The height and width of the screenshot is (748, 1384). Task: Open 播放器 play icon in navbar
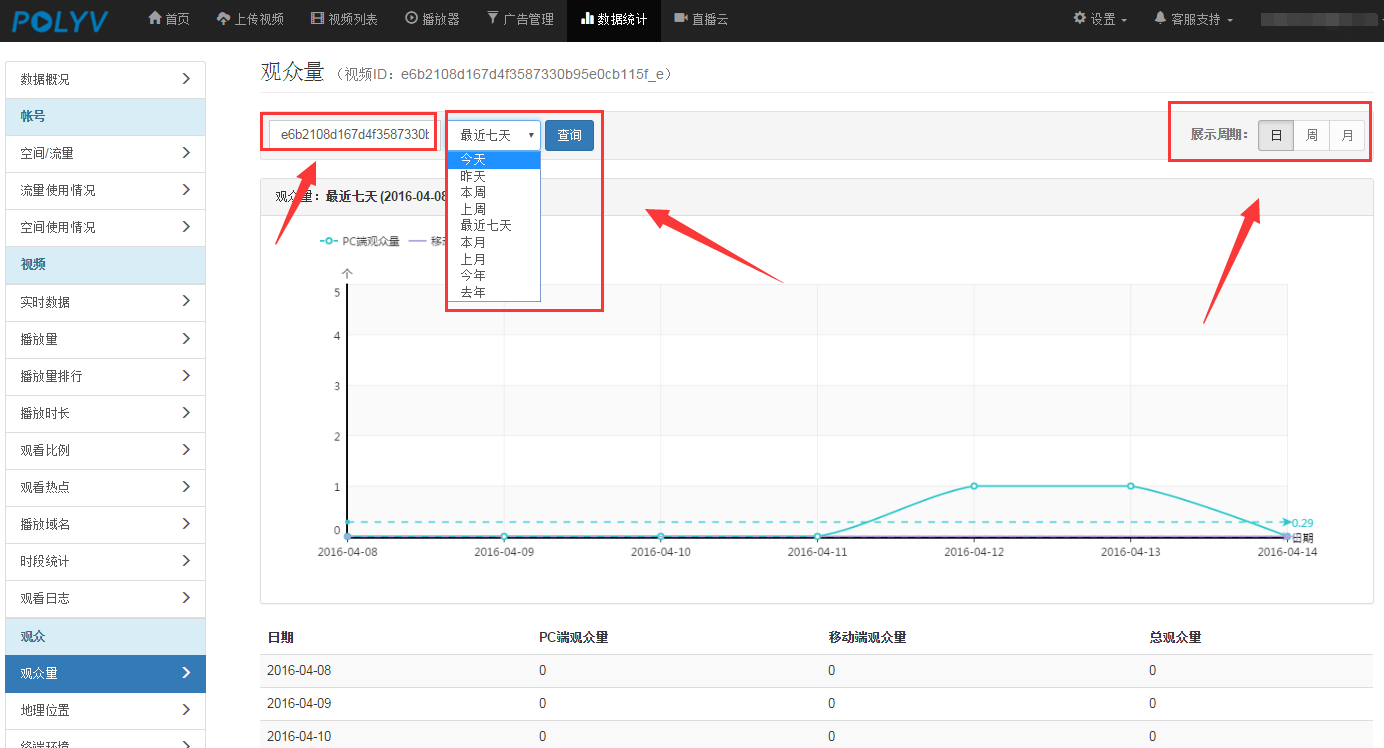tap(411, 19)
